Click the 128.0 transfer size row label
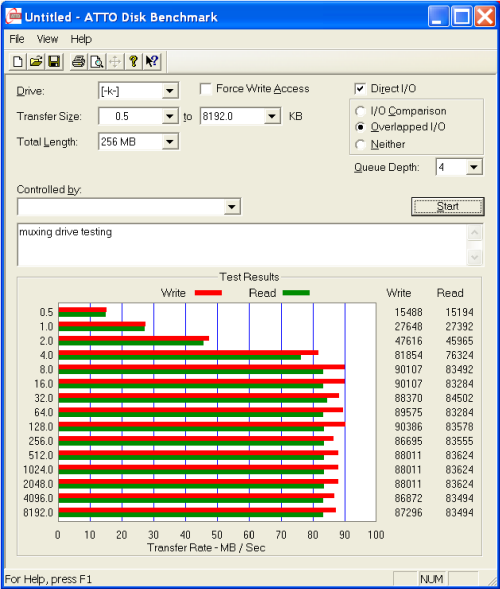Viewport: 500px width, 589px height. pyautogui.click(x=41, y=427)
